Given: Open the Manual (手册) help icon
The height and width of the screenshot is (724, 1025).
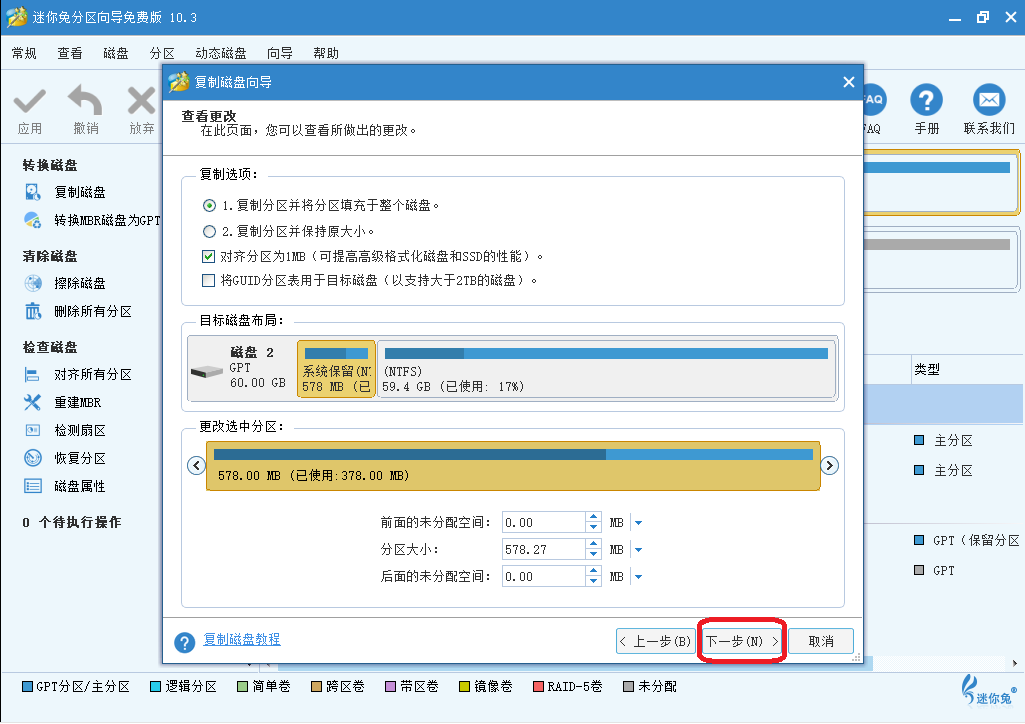Looking at the screenshot, I should point(926,100).
